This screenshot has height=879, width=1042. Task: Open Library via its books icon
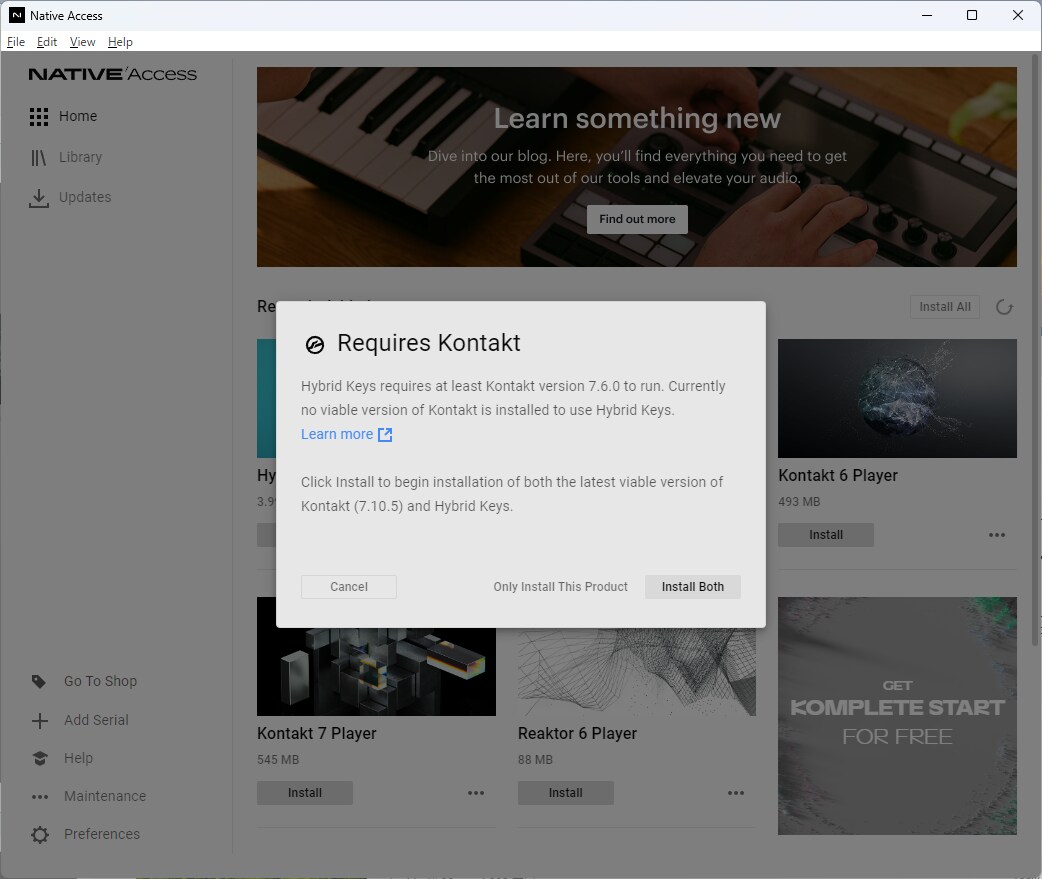(39, 158)
